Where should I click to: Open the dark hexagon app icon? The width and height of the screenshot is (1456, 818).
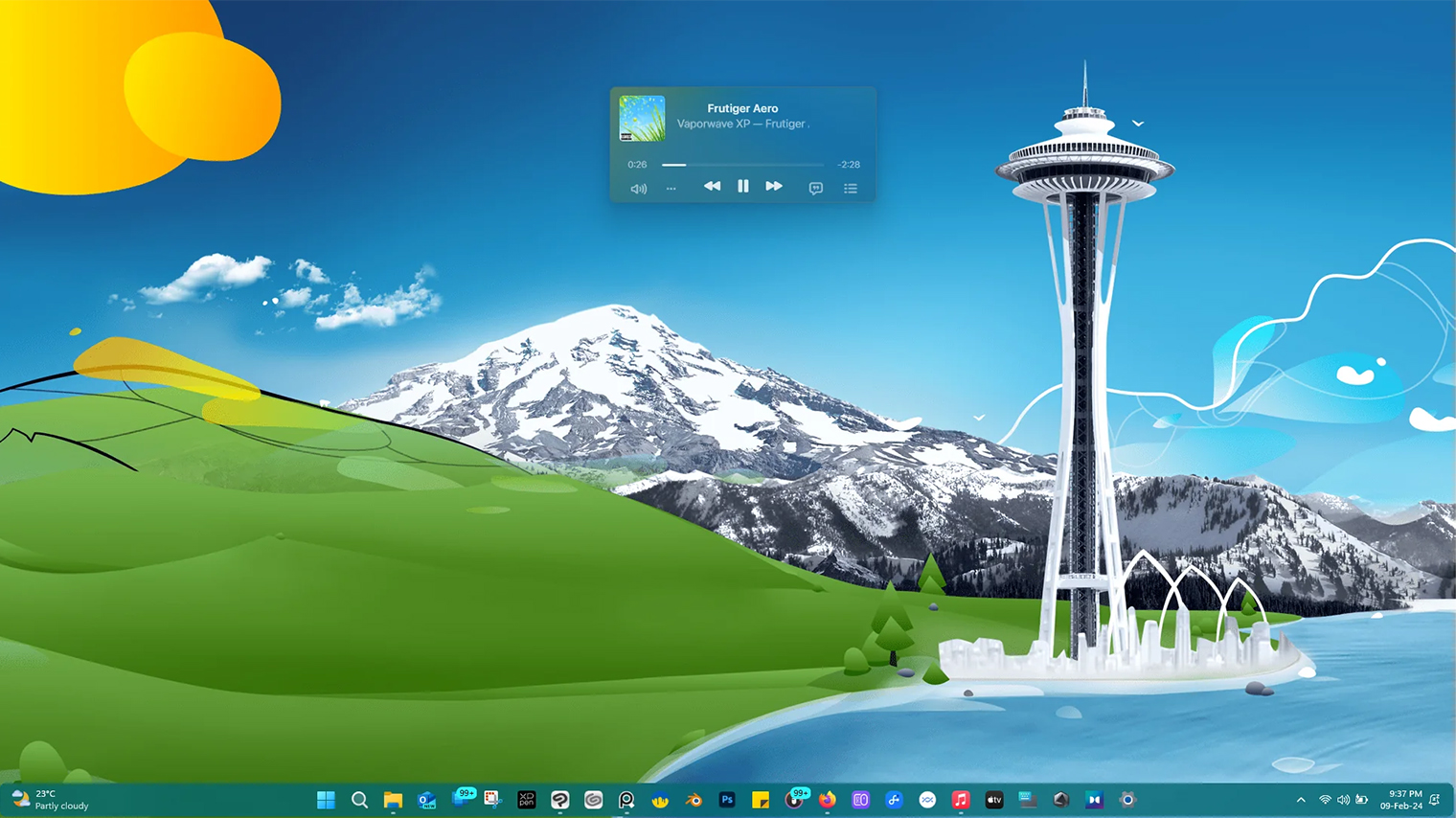click(x=1060, y=800)
